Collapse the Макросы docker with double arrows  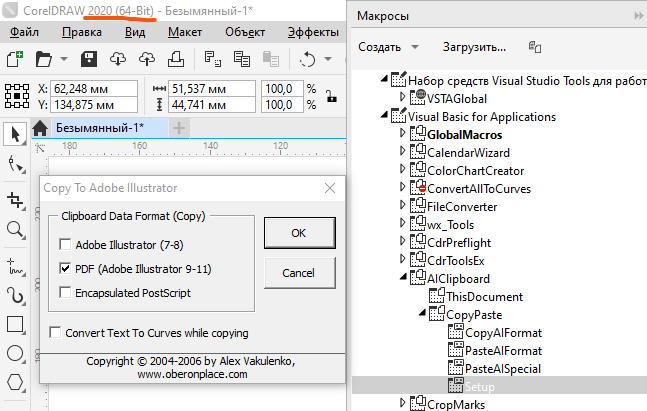638,16
